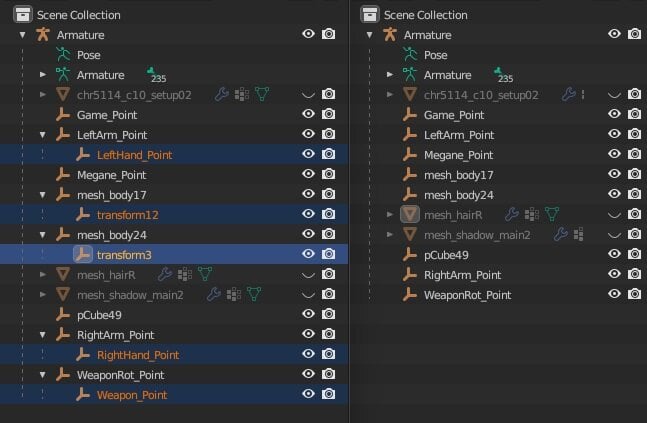Click Scene Collection text in right panel

(x=425, y=15)
